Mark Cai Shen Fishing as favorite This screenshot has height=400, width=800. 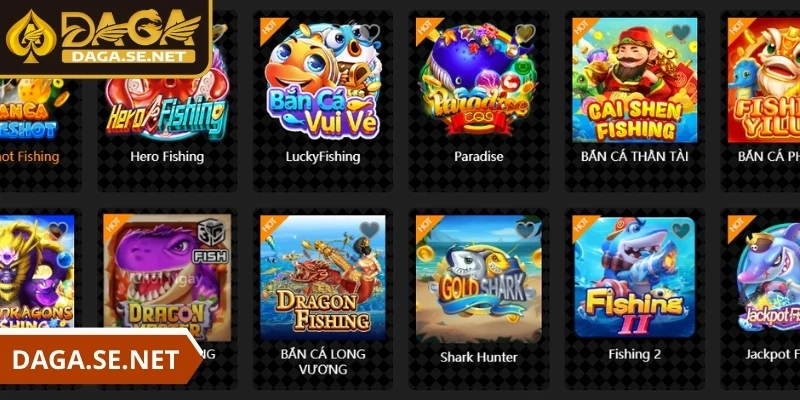[681, 33]
